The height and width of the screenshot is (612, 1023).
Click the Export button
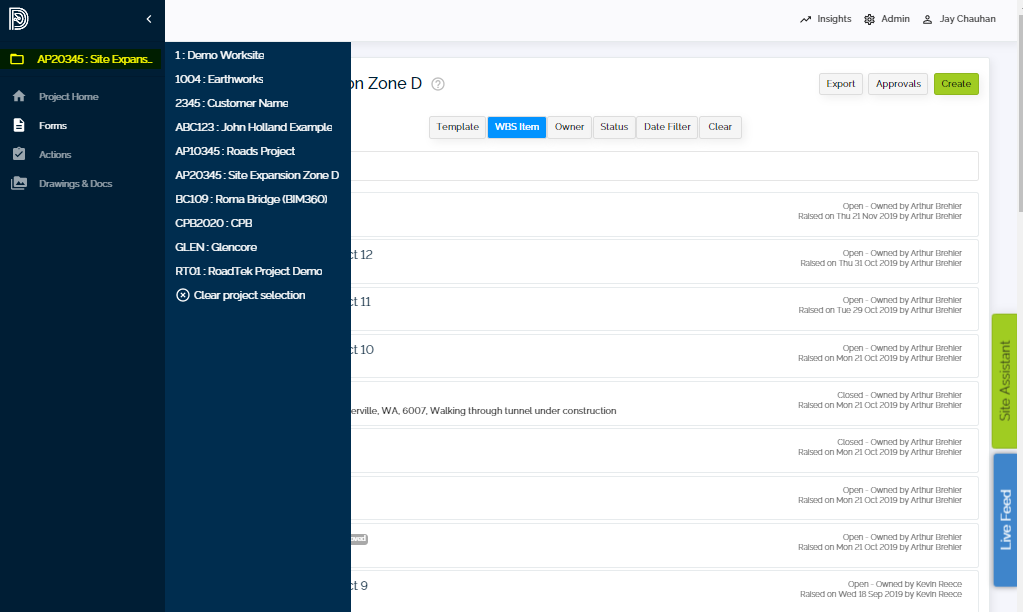(x=840, y=84)
